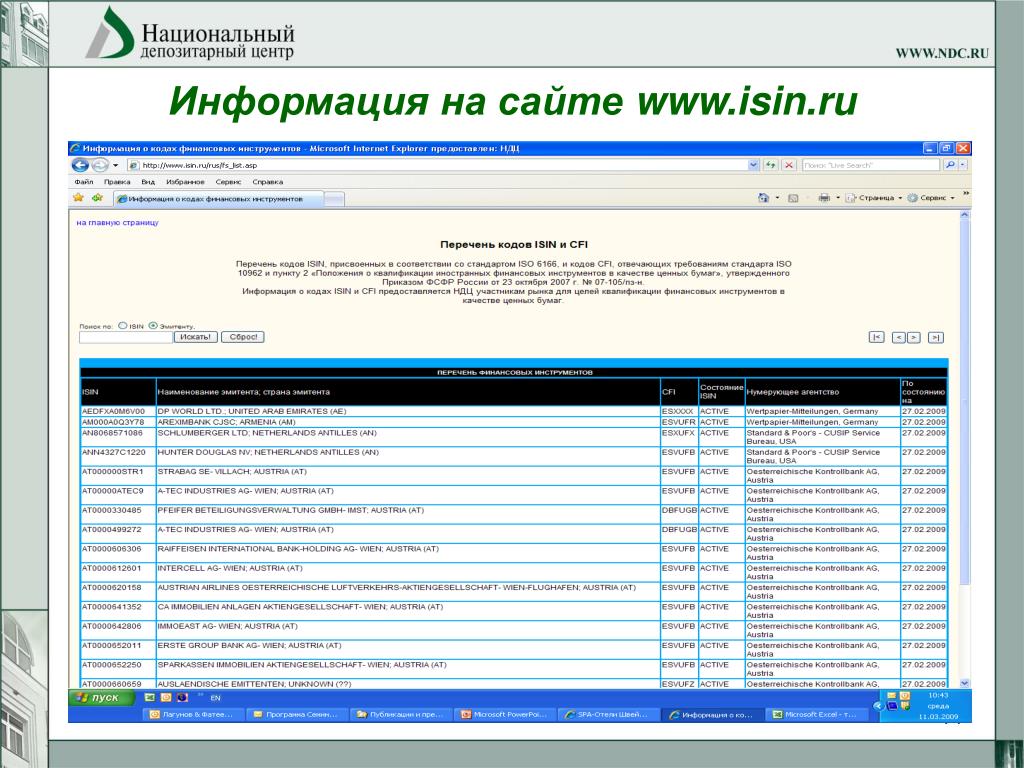This screenshot has height=768, width=1024.
Task: Switch to Microsoft PowerPoi... taskbar item
Action: click(x=505, y=714)
